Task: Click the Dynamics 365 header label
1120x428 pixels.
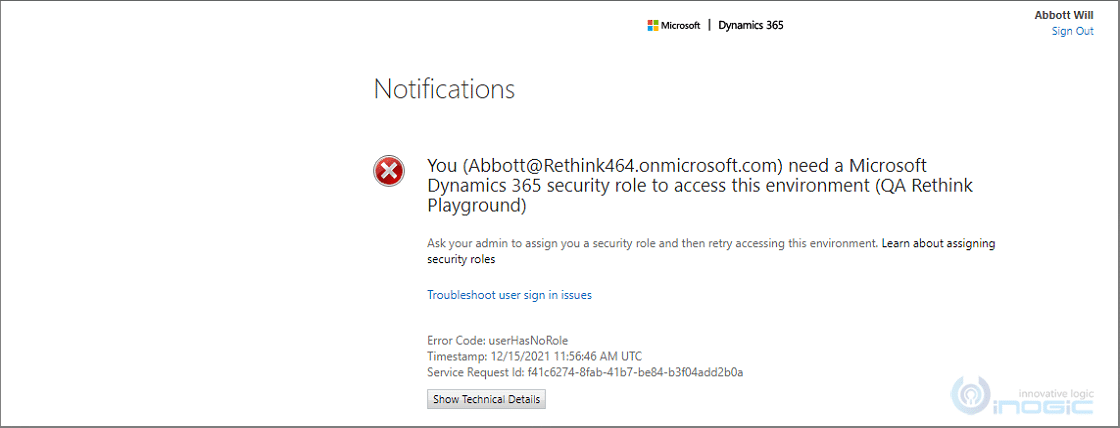Action: tap(751, 25)
